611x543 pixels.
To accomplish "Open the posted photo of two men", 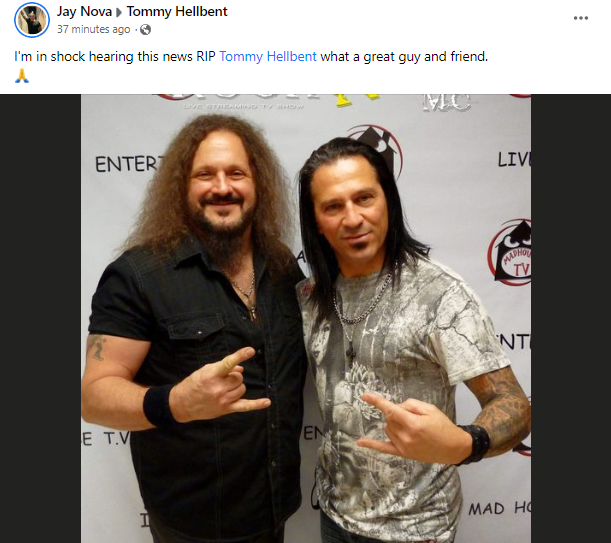I will [306, 318].
